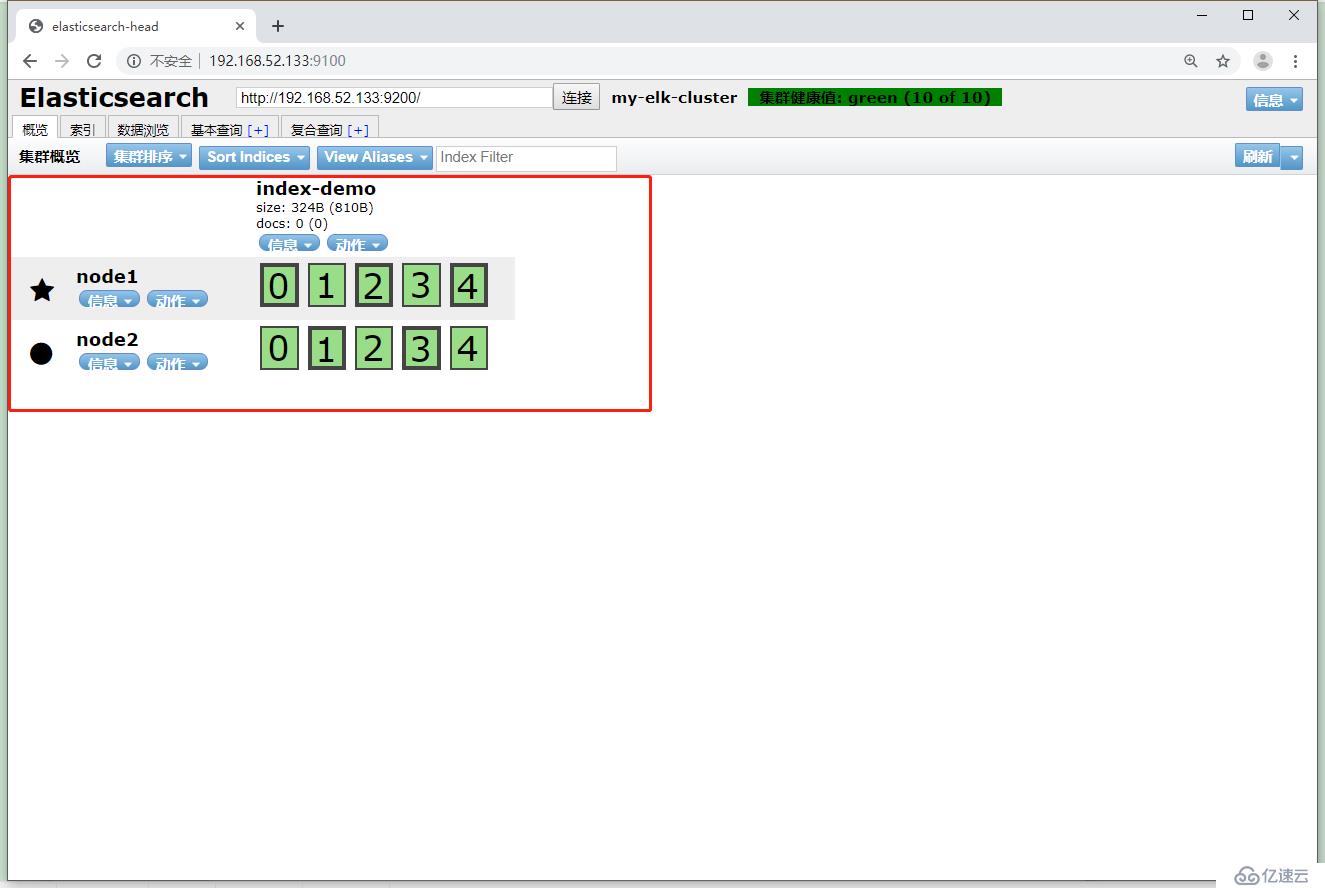Click the size: 324B (810B) text
The width and height of the screenshot is (1325, 888).
pyautogui.click(x=315, y=208)
